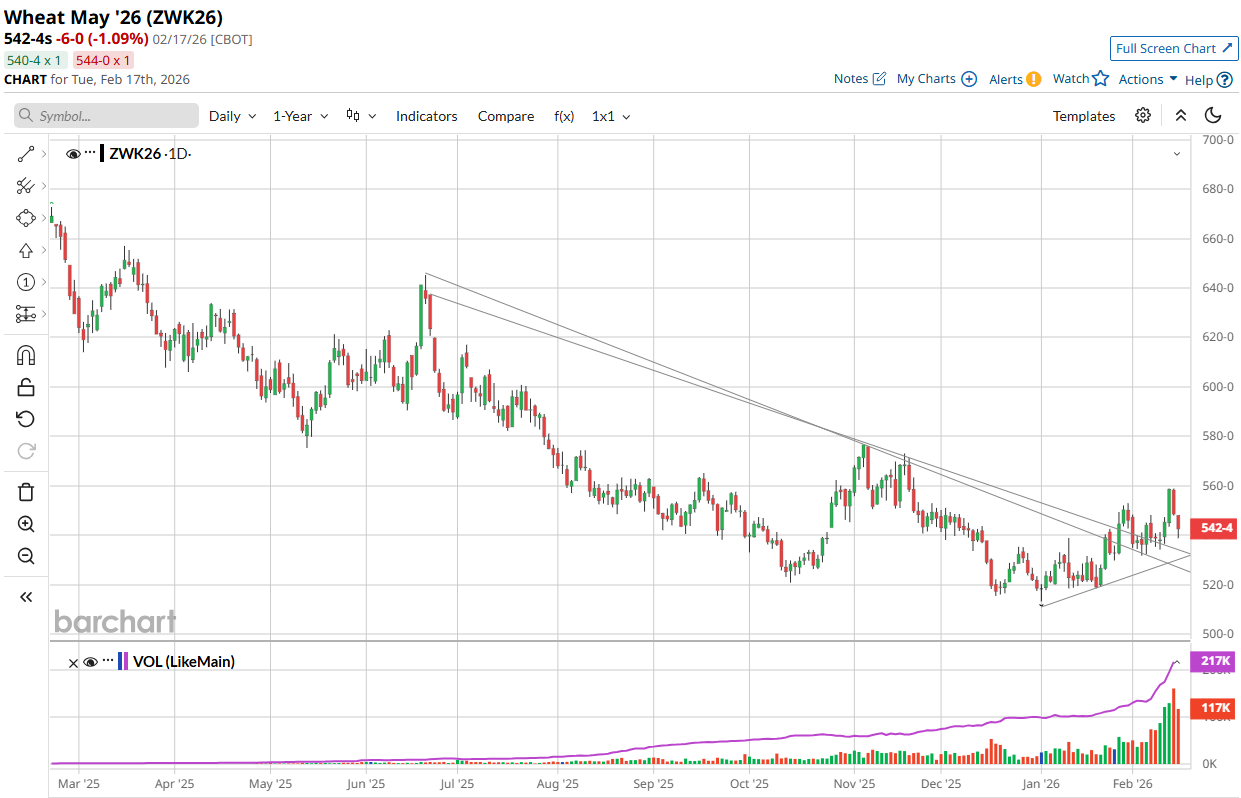The height and width of the screenshot is (798, 1241).
Task: Click the Full Screen Chart button
Action: pos(1174,48)
